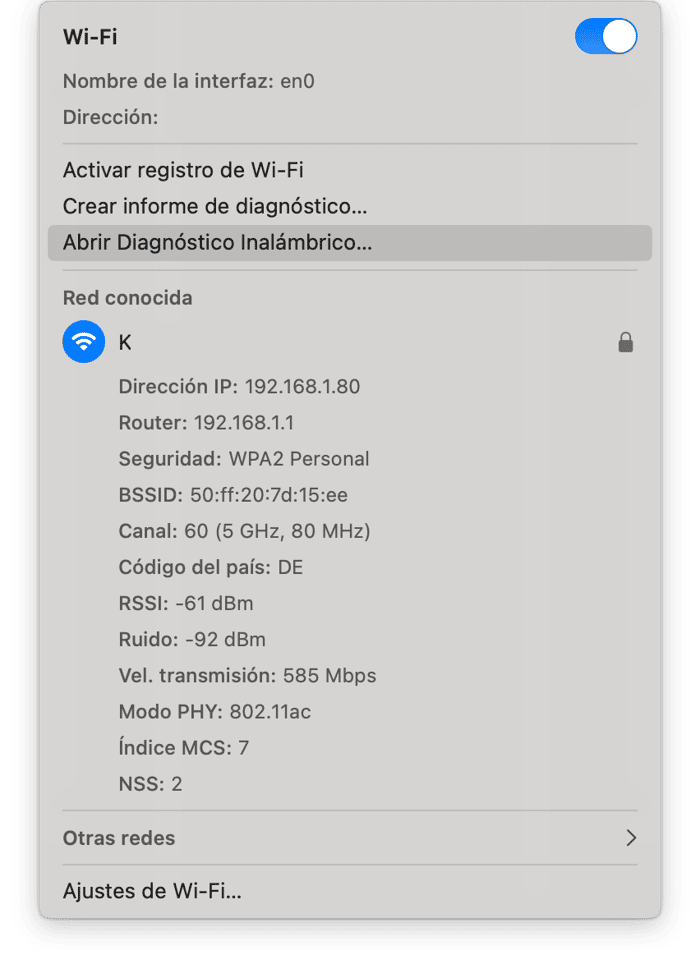Click the Router 192.168.1.1 entry

[206, 423]
